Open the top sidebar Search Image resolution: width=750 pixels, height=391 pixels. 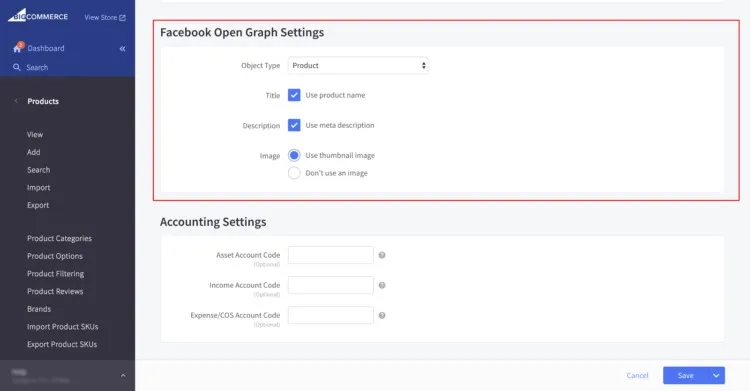(x=37, y=67)
